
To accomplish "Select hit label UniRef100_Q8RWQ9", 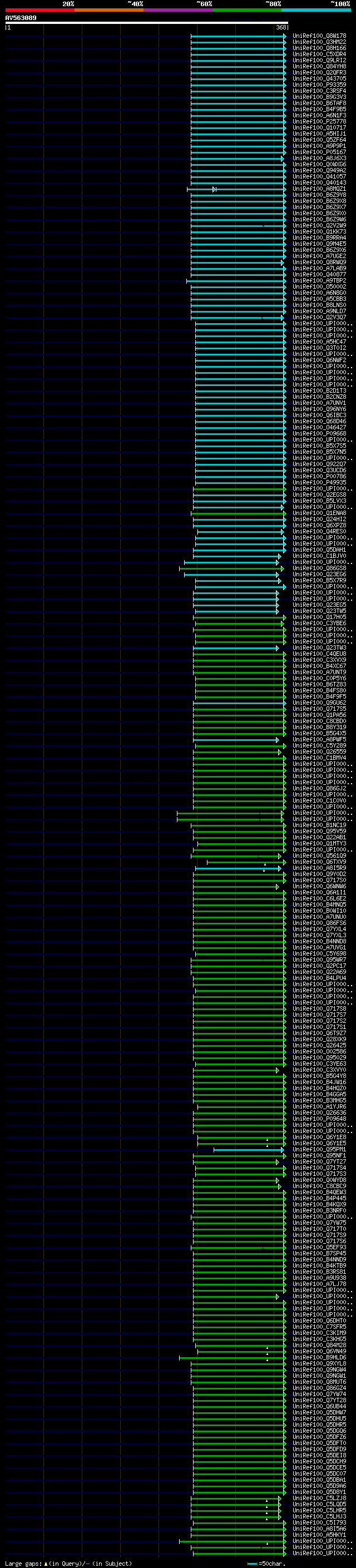I will click(x=319, y=263).
